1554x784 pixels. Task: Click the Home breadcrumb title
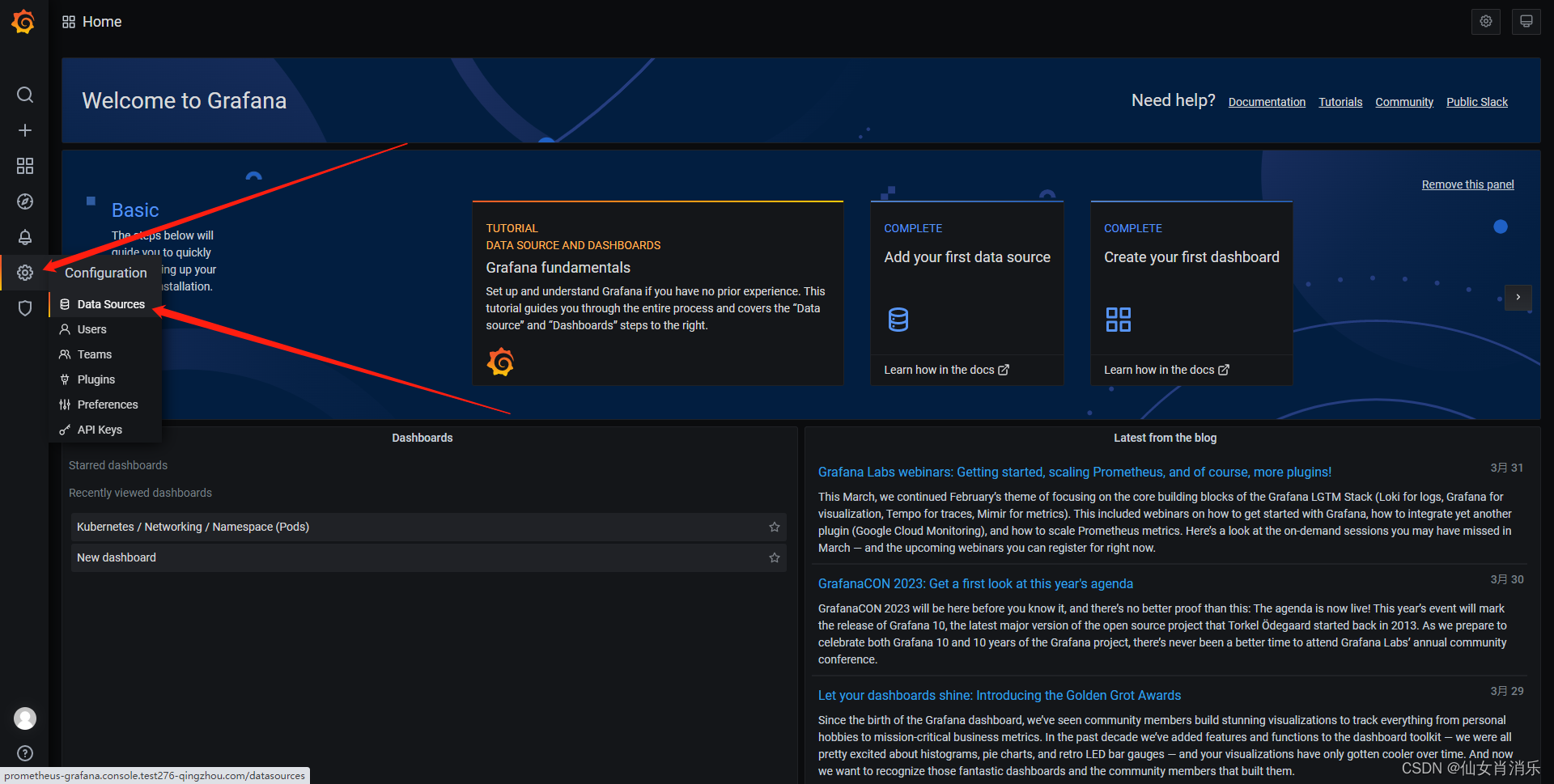[x=102, y=22]
